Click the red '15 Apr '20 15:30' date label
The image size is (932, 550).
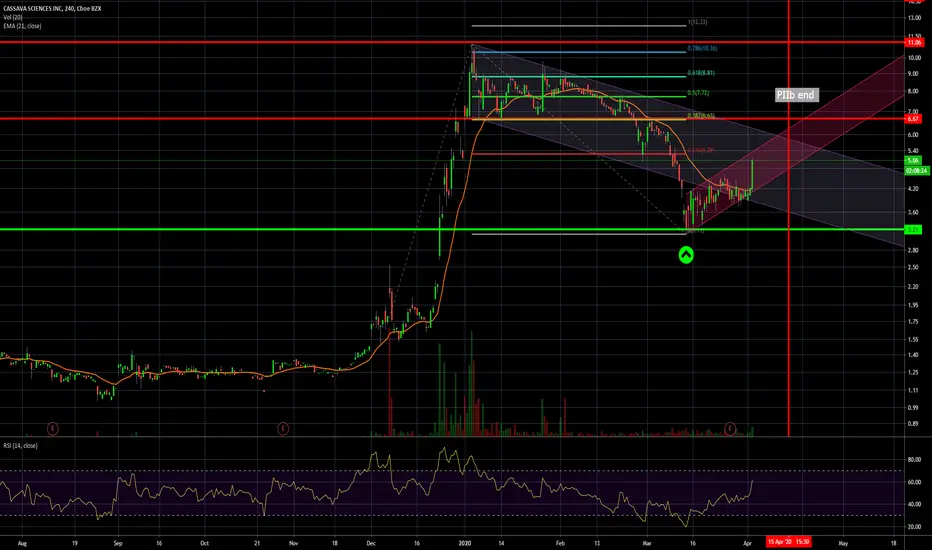click(788, 542)
